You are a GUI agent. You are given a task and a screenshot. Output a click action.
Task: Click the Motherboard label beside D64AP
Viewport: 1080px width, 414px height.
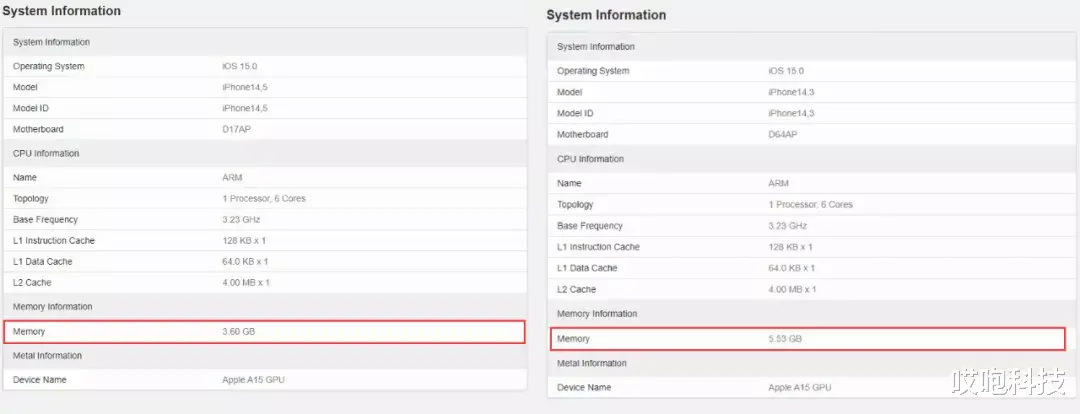[582, 135]
